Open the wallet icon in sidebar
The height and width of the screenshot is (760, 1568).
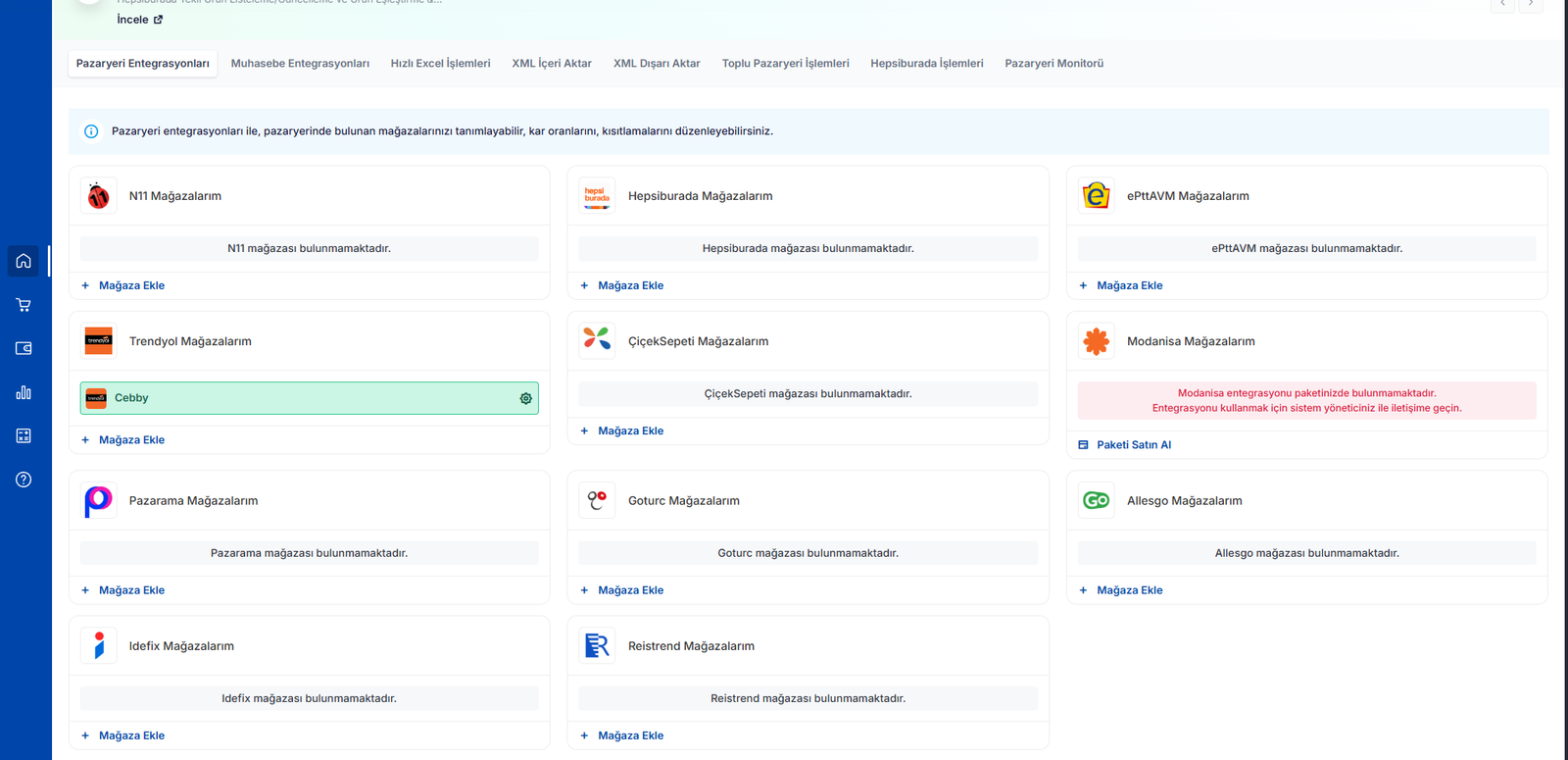click(x=24, y=348)
